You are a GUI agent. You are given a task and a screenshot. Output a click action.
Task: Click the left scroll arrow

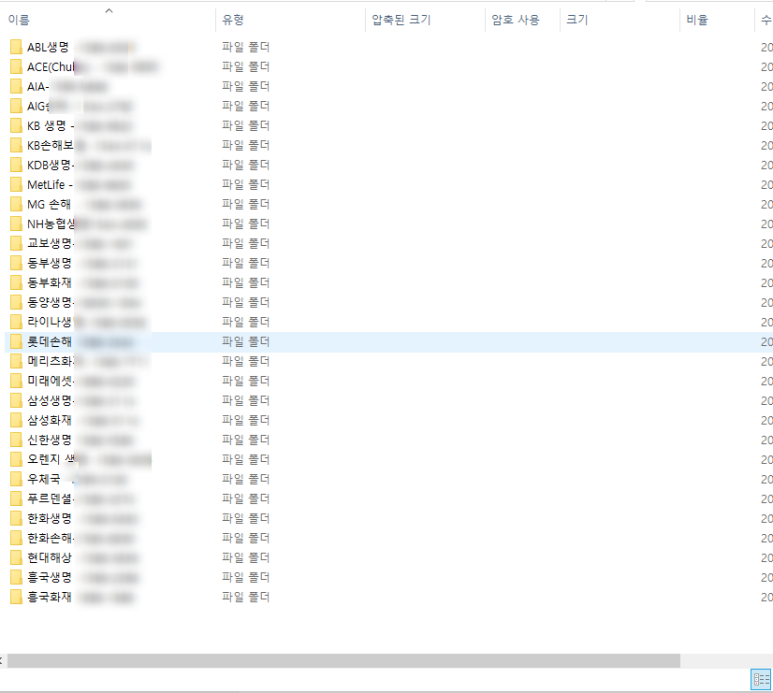point(1,661)
